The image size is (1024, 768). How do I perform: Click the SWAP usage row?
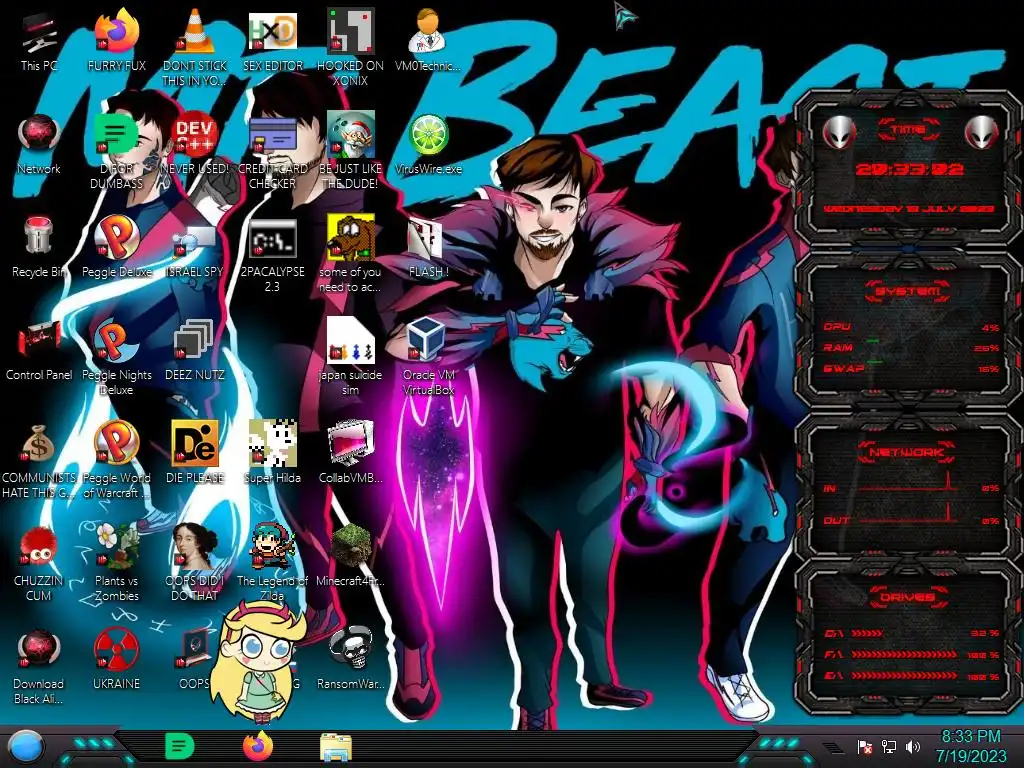[x=912, y=368]
